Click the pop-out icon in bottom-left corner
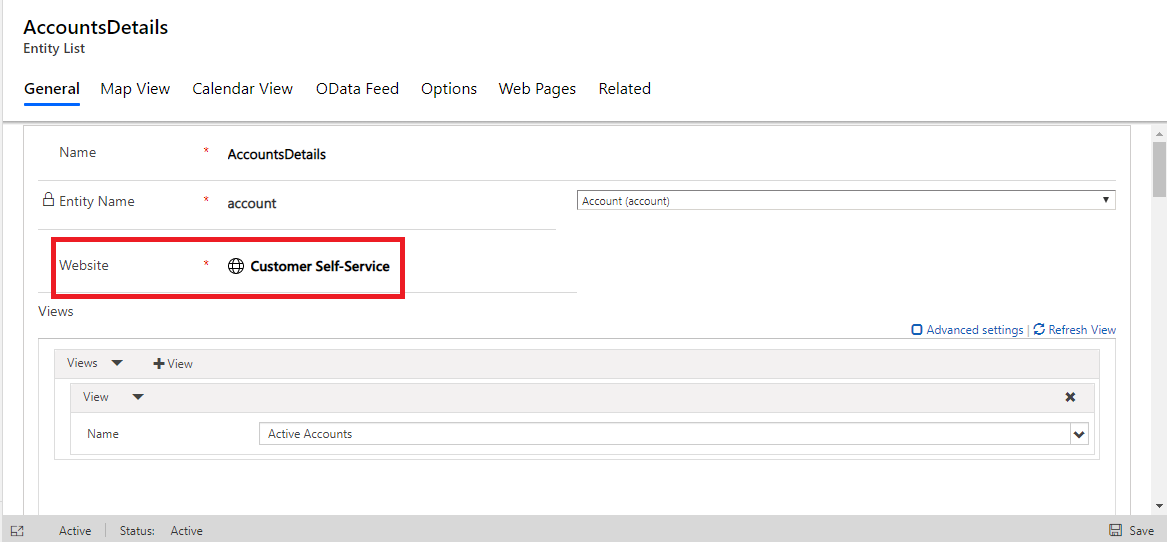Image resolution: width=1167 pixels, height=542 pixels. (17, 531)
